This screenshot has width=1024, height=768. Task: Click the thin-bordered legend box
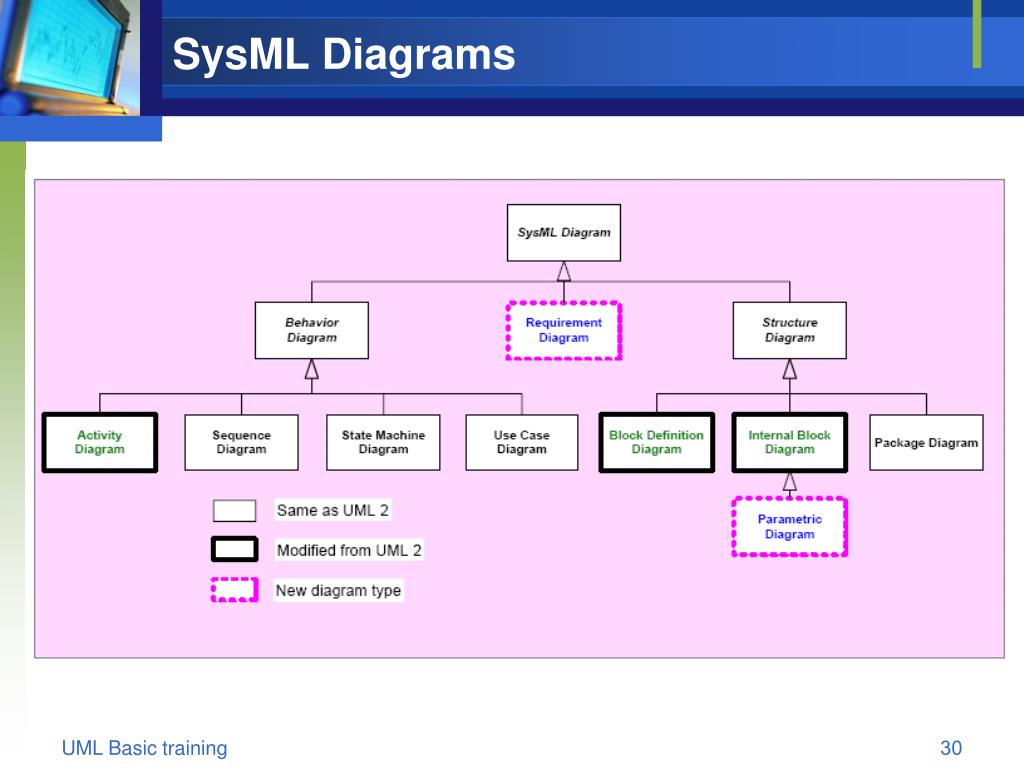(x=234, y=510)
